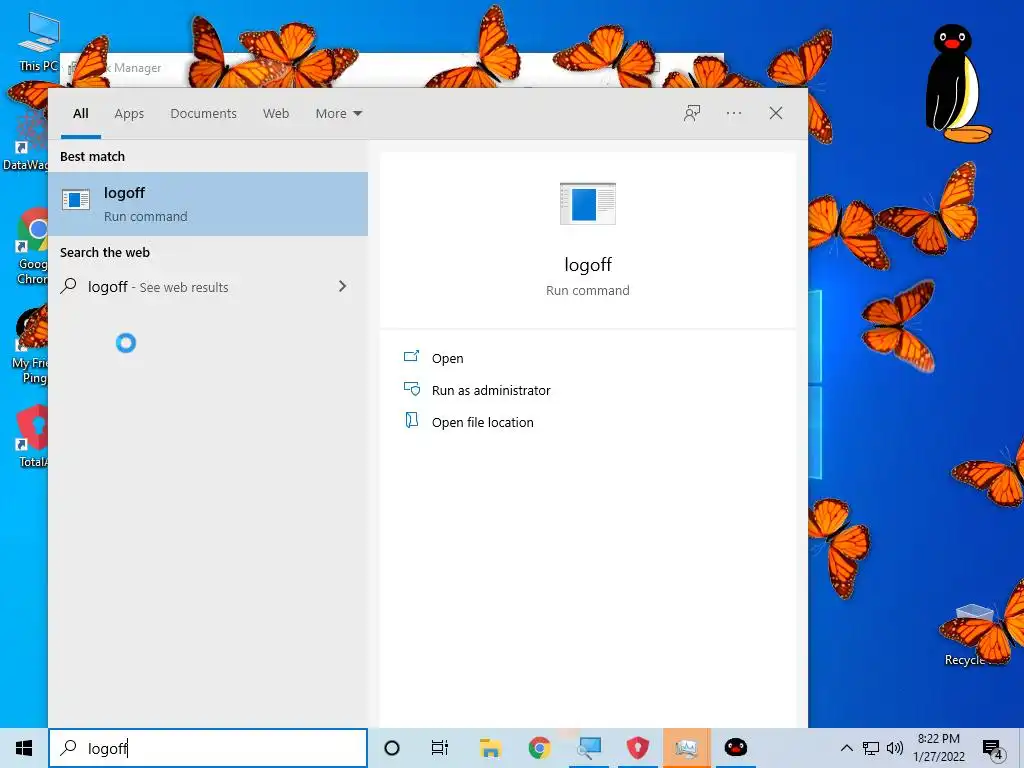Click Open in the preview pane
Image resolution: width=1024 pixels, height=768 pixels.
click(x=447, y=359)
